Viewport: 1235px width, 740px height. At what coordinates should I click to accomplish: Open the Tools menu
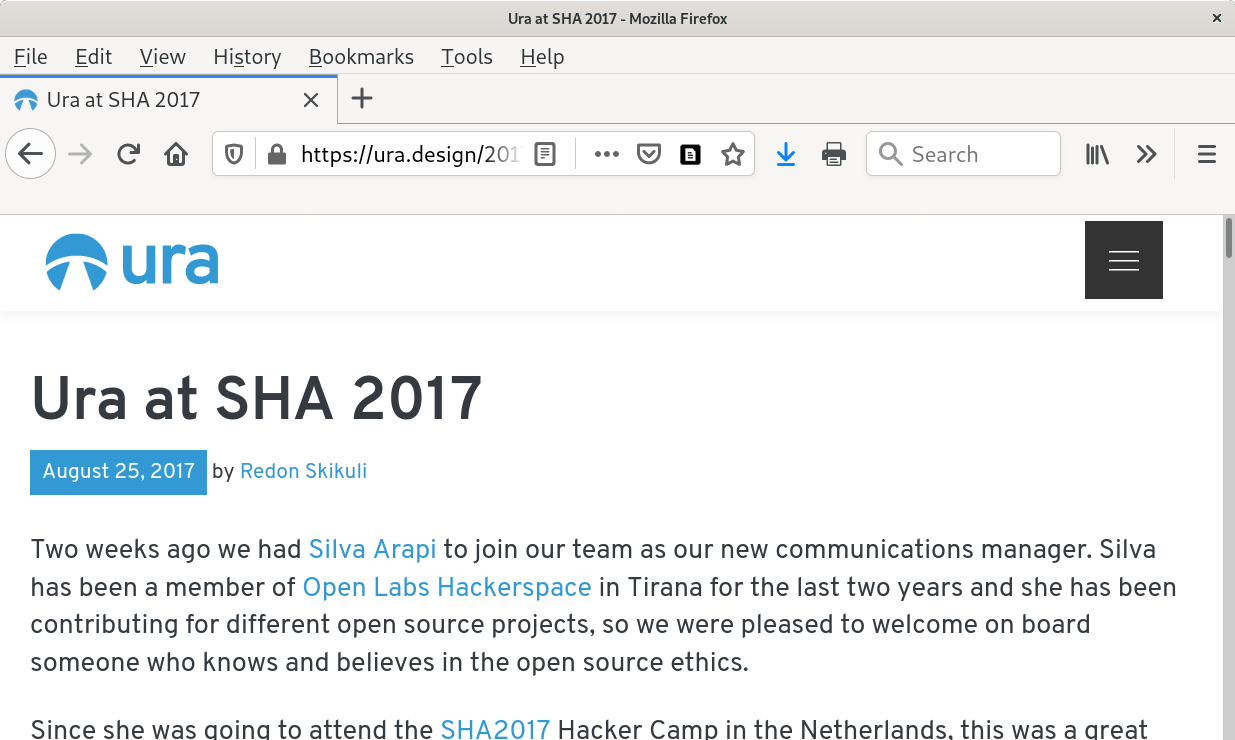point(467,57)
